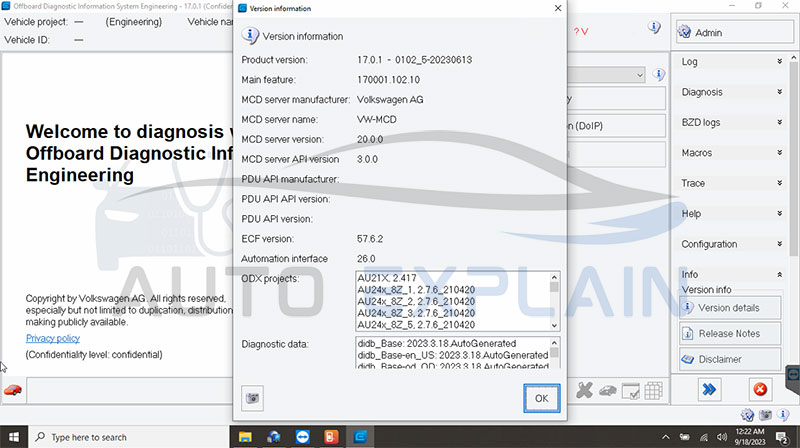
Task: Click the OK button in Version information
Action: tap(541, 398)
